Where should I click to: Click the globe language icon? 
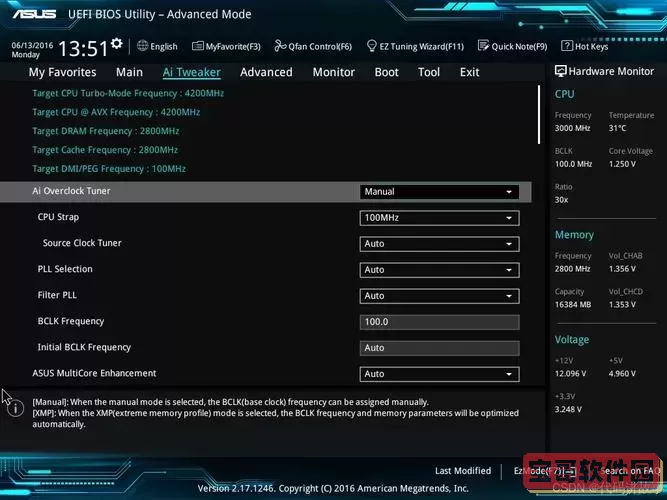[x=143, y=46]
